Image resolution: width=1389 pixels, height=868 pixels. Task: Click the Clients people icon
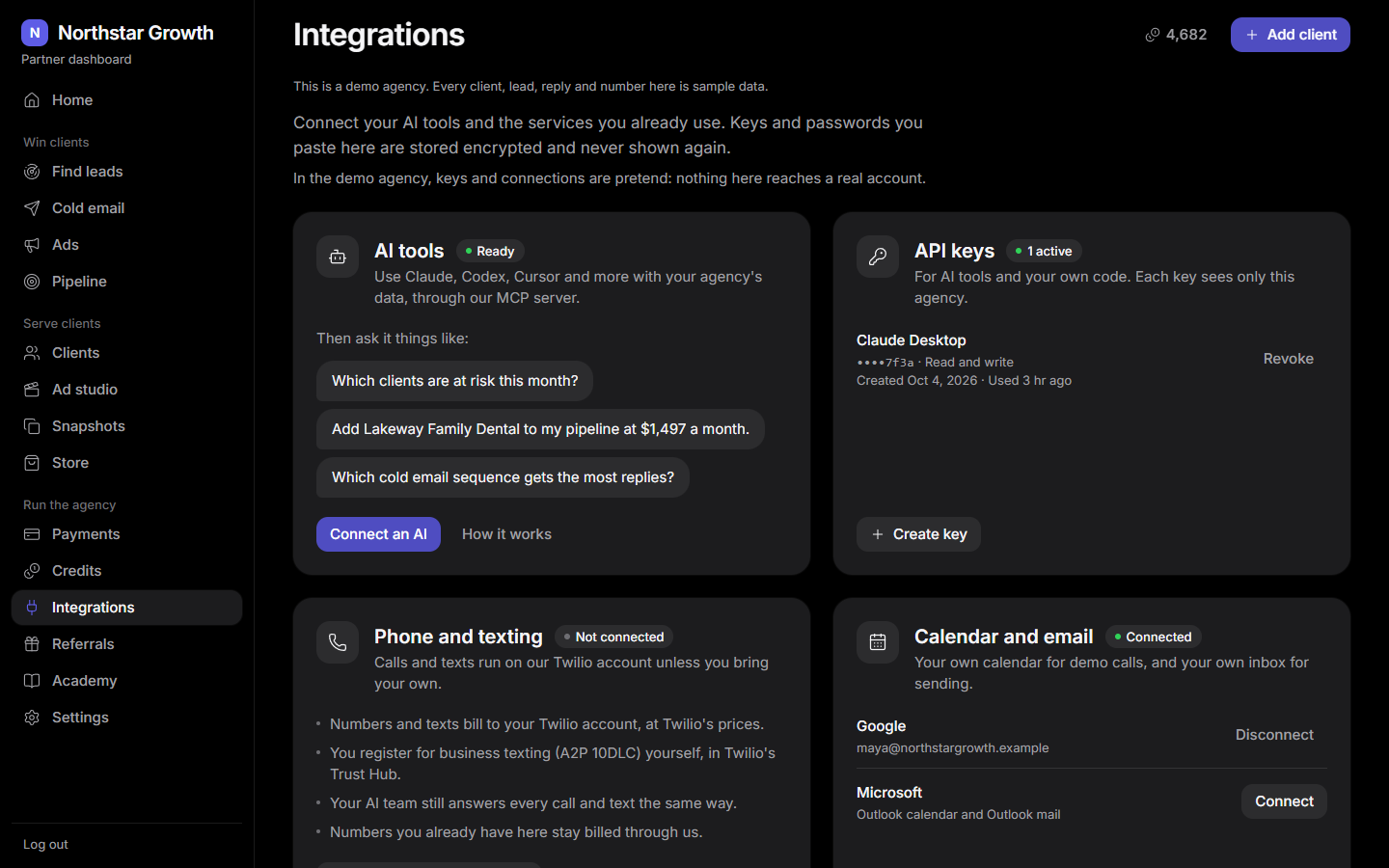coord(32,353)
